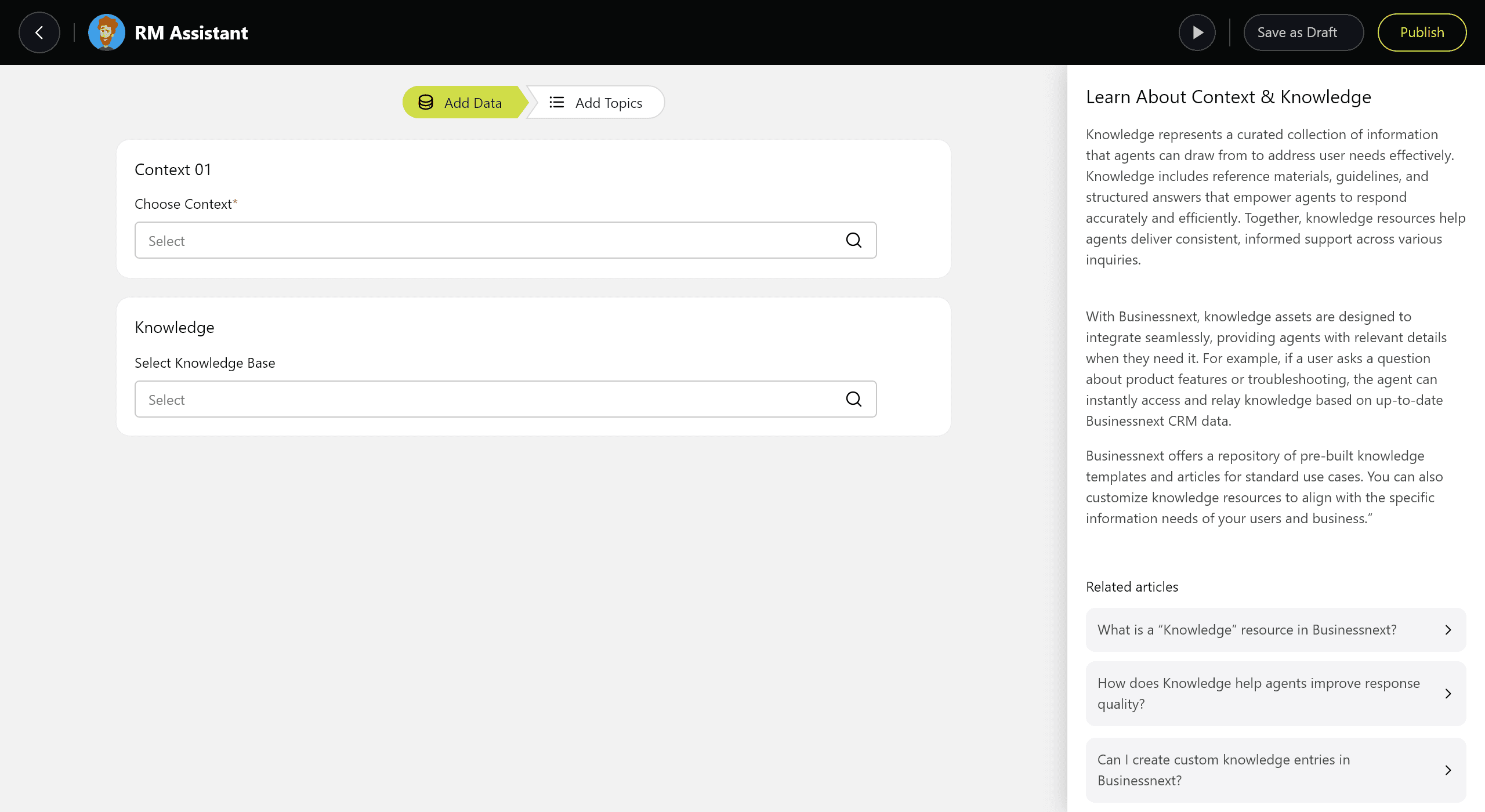Click search icon in Knowledge Base field
This screenshot has height=812, width=1485.
click(x=853, y=399)
